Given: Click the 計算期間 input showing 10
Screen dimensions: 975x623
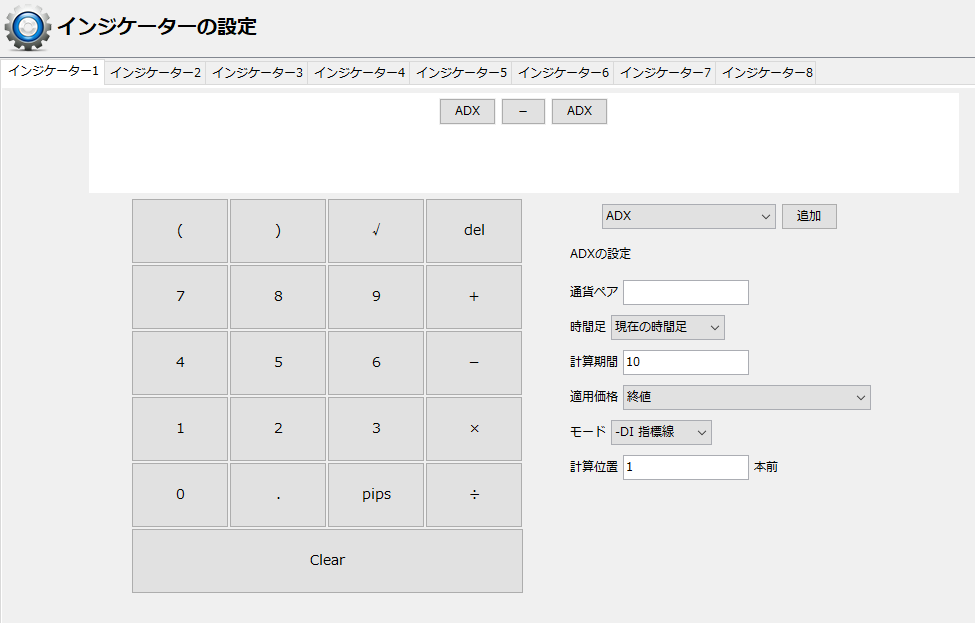Looking at the screenshot, I should pyautogui.click(x=685, y=362).
